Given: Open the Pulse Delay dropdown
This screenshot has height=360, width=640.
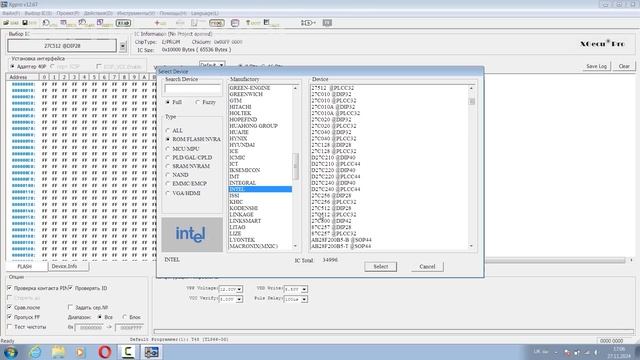Looking at the screenshot, I should point(304,299).
